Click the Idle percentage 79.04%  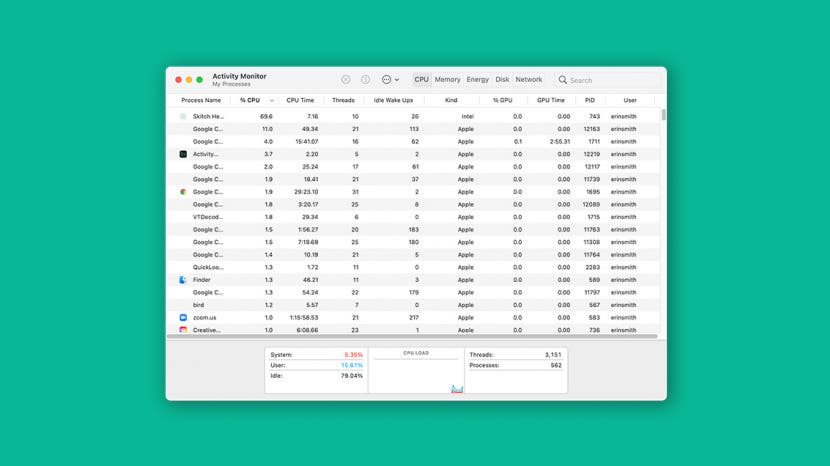351,376
